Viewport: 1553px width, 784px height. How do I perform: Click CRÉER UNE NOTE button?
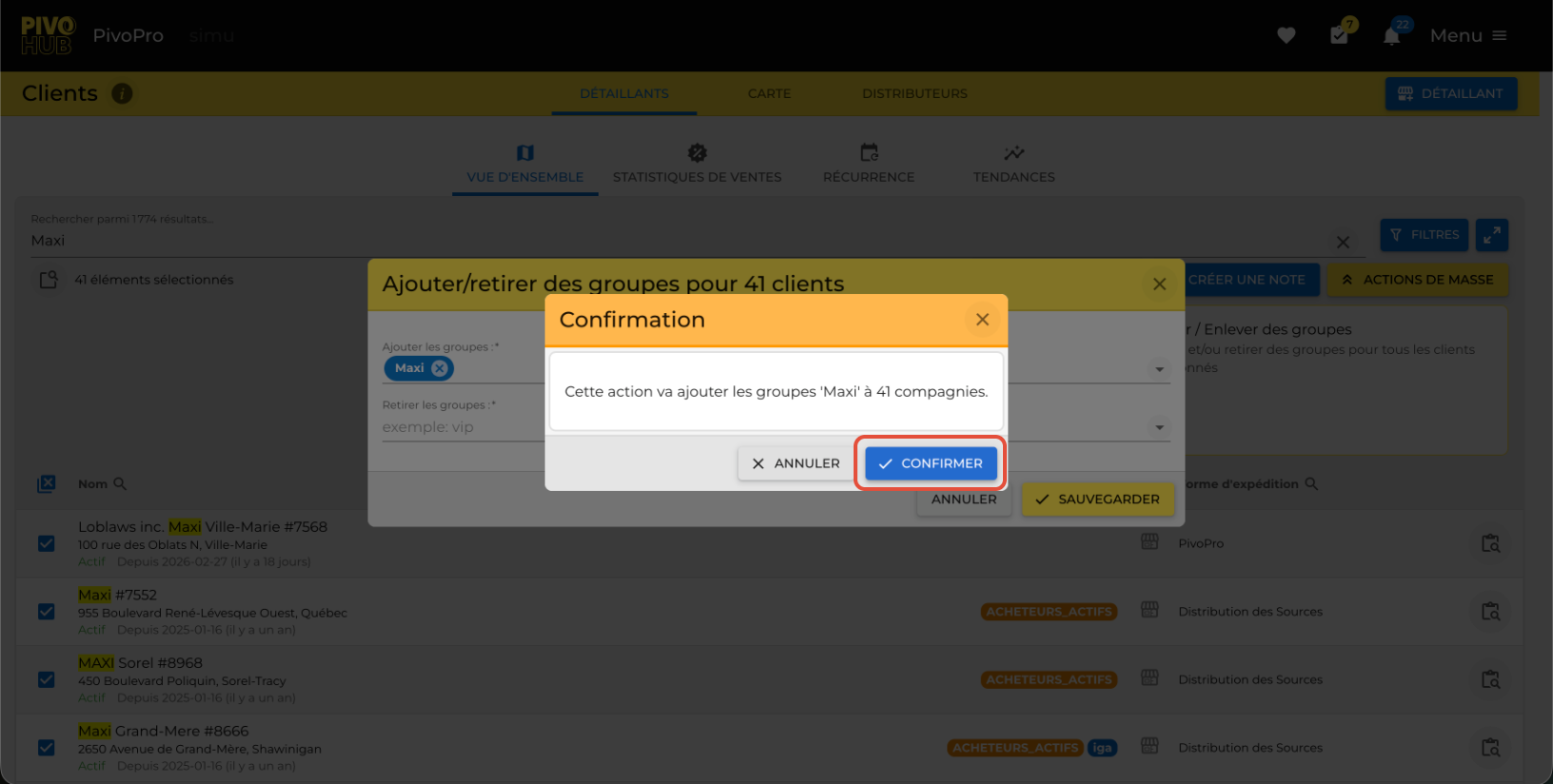tap(1247, 280)
